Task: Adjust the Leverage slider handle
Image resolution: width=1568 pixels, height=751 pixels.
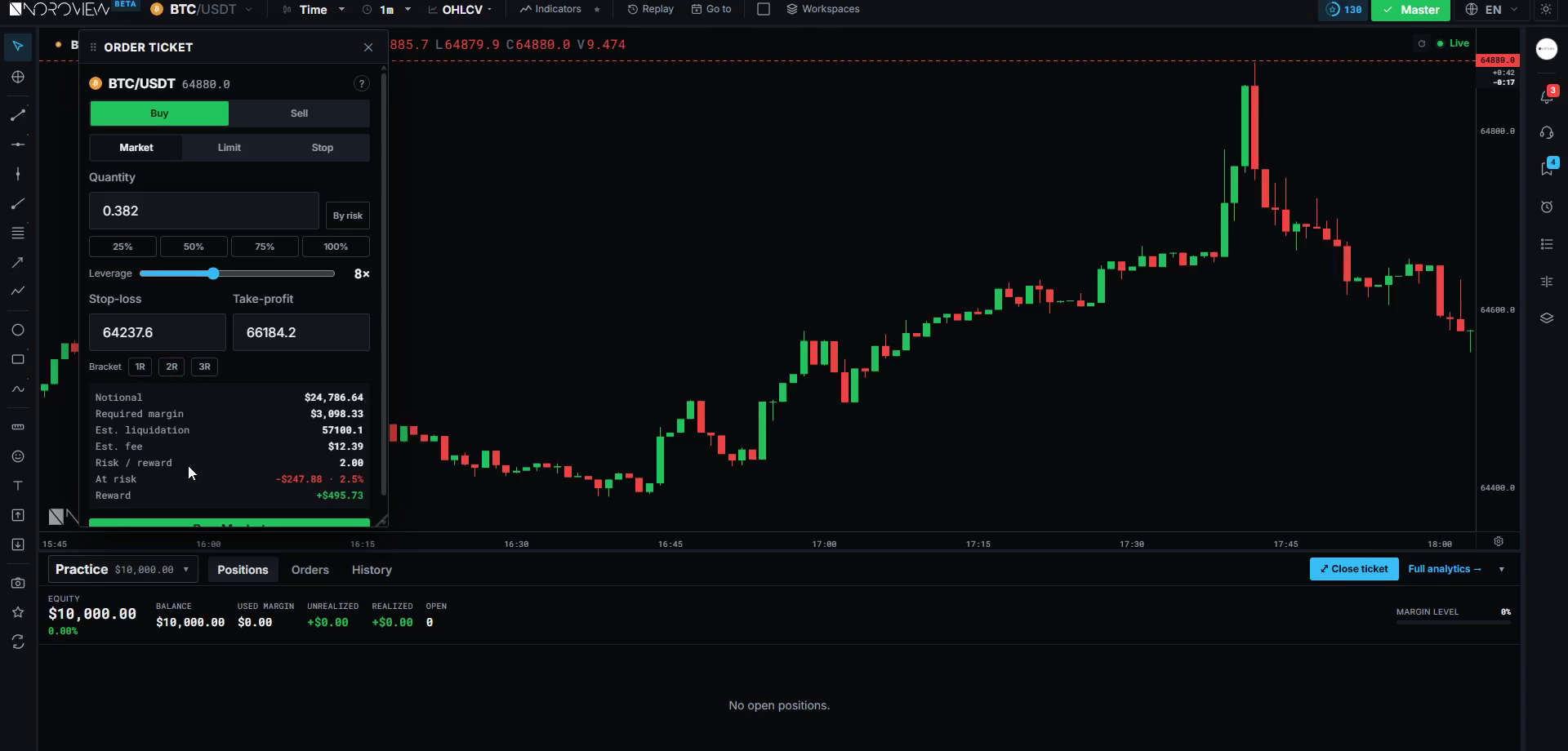Action: pyautogui.click(x=213, y=273)
